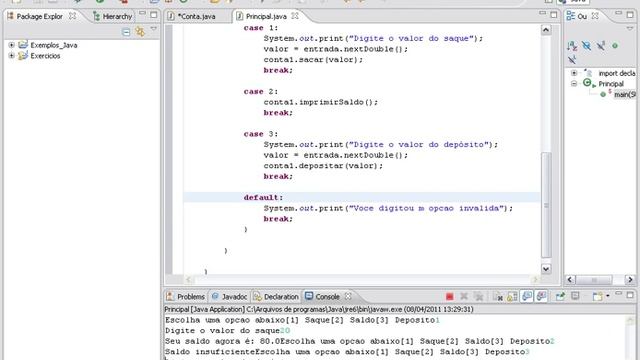The image size is (640, 360).
Task: Toggle Hide Non-Public Members green dot
Action: tap(615, 46)
